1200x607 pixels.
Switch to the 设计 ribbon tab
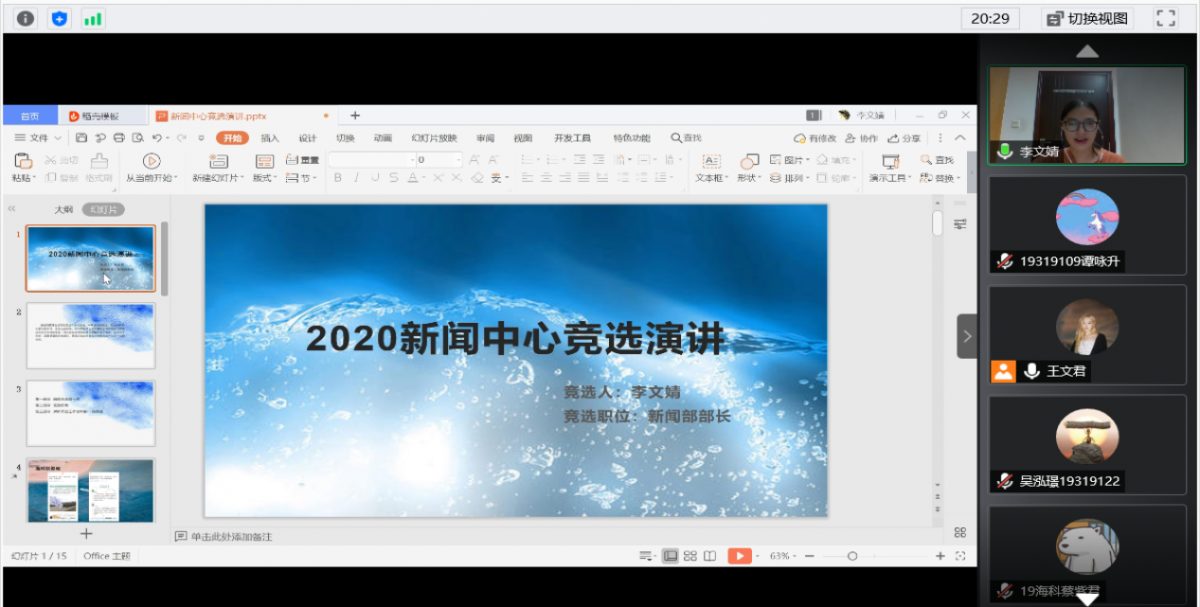click(x=307, y=138)
